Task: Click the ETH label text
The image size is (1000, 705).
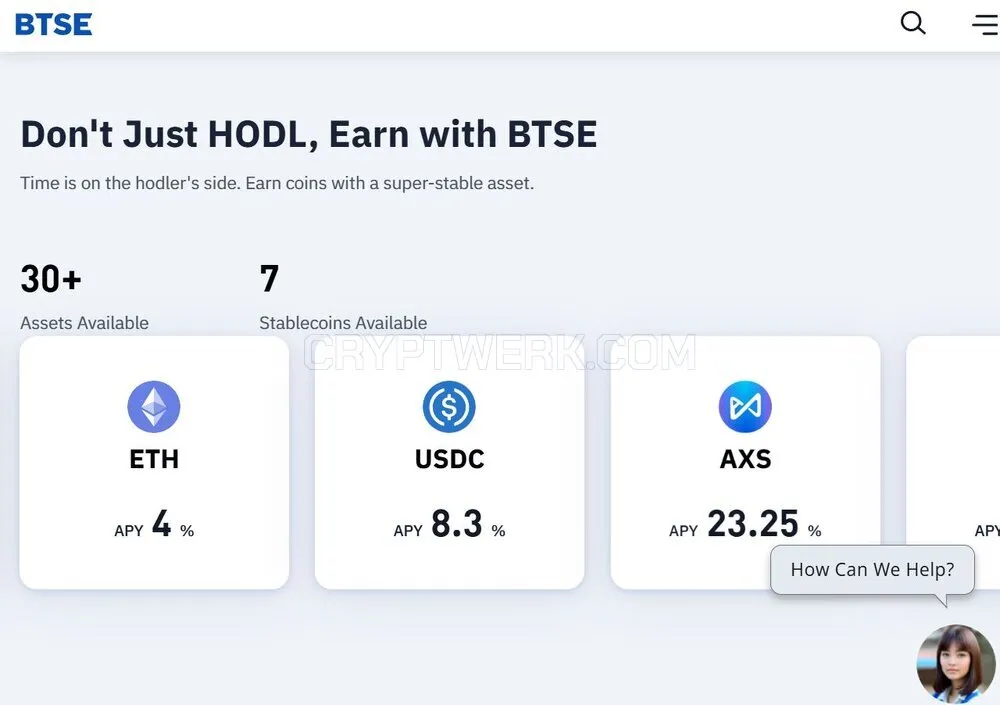Action: 154,459
